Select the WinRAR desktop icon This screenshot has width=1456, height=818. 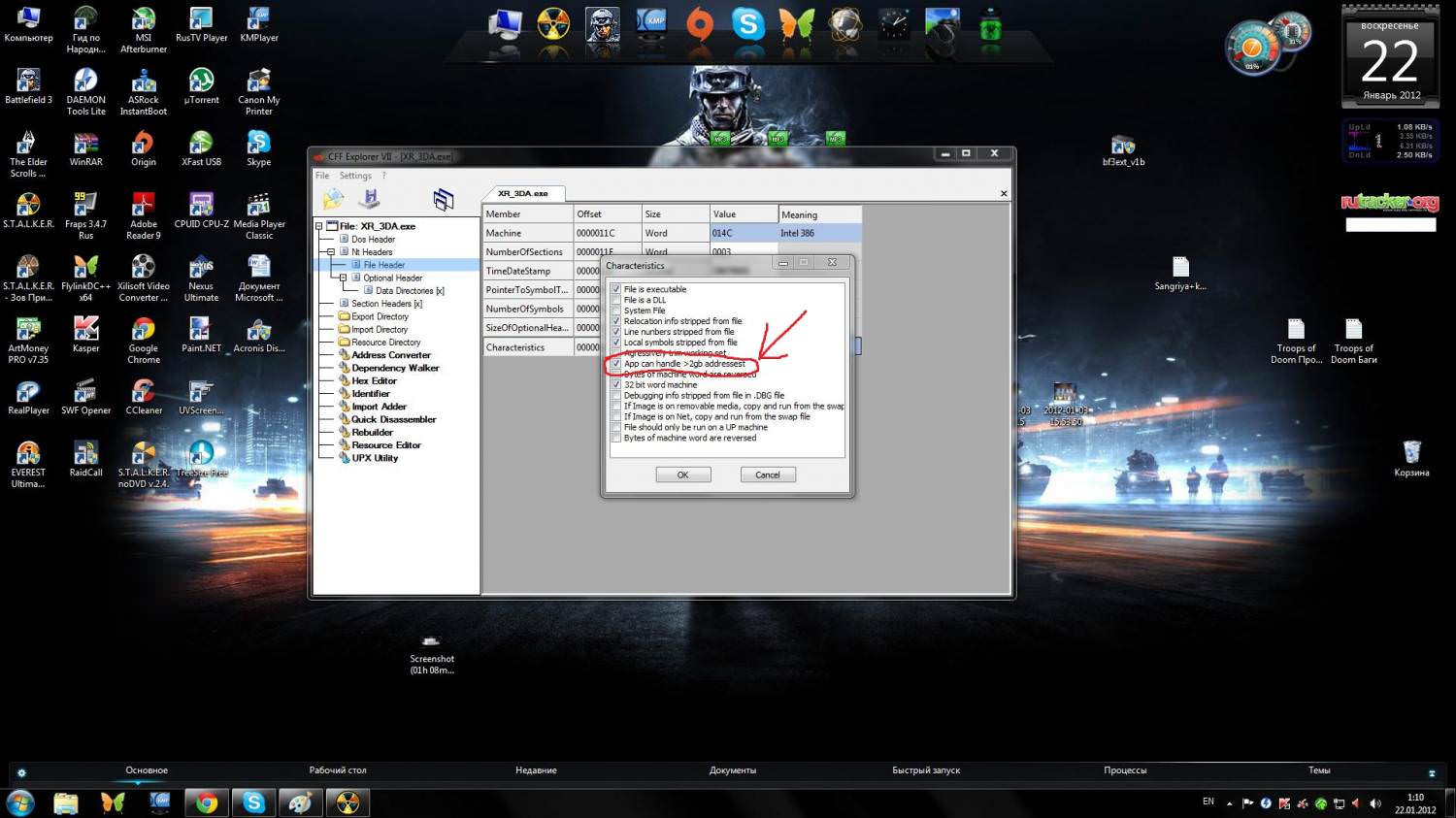click(85, 149)
